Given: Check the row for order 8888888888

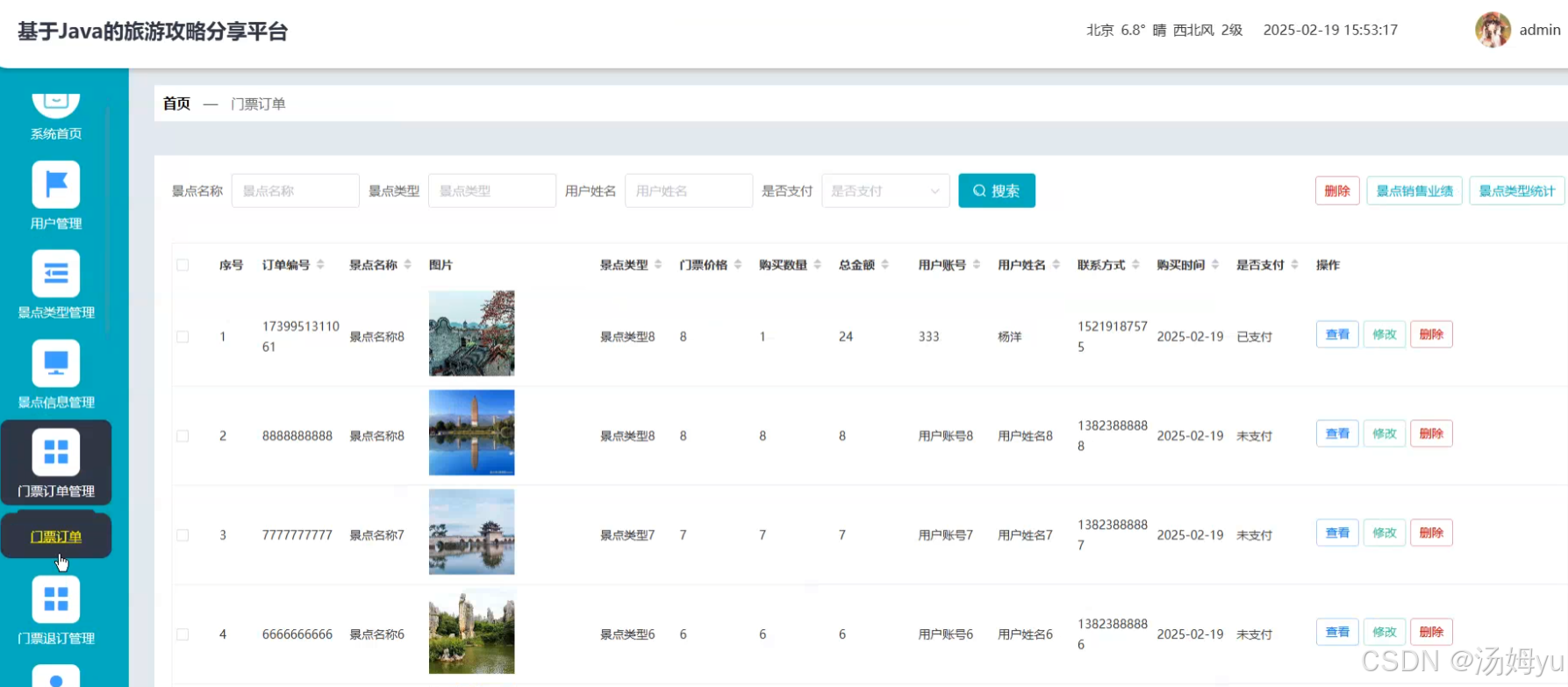Looking at the screenshot, I should (183, 436).
